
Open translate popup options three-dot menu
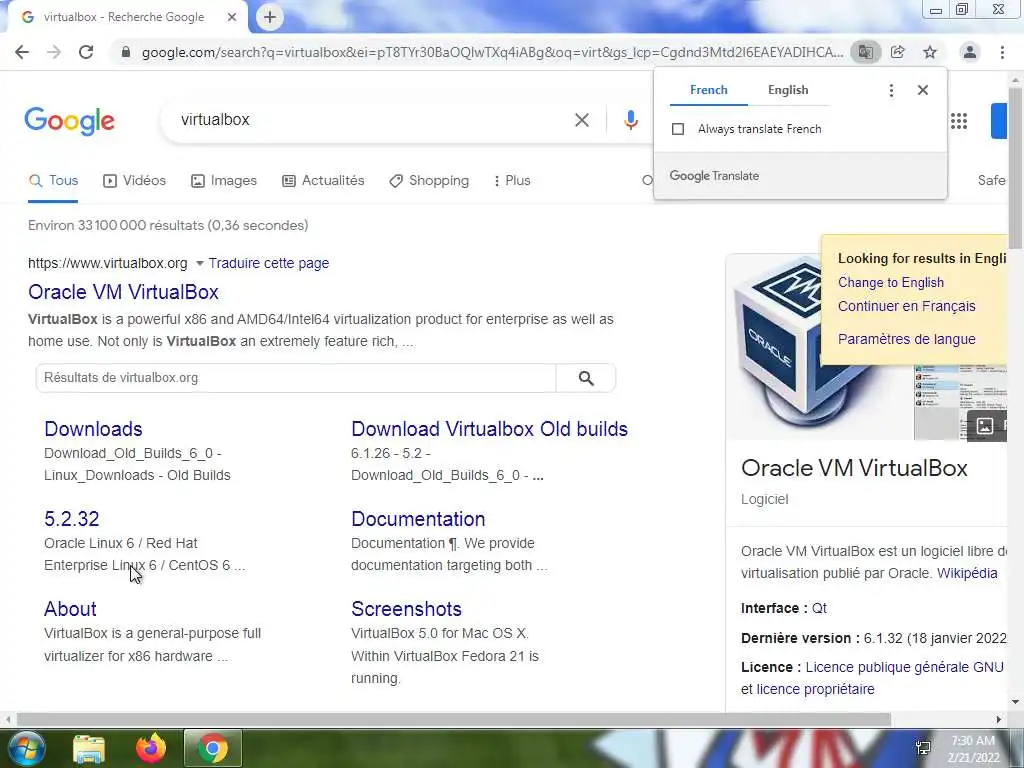[x=891, y=90]
